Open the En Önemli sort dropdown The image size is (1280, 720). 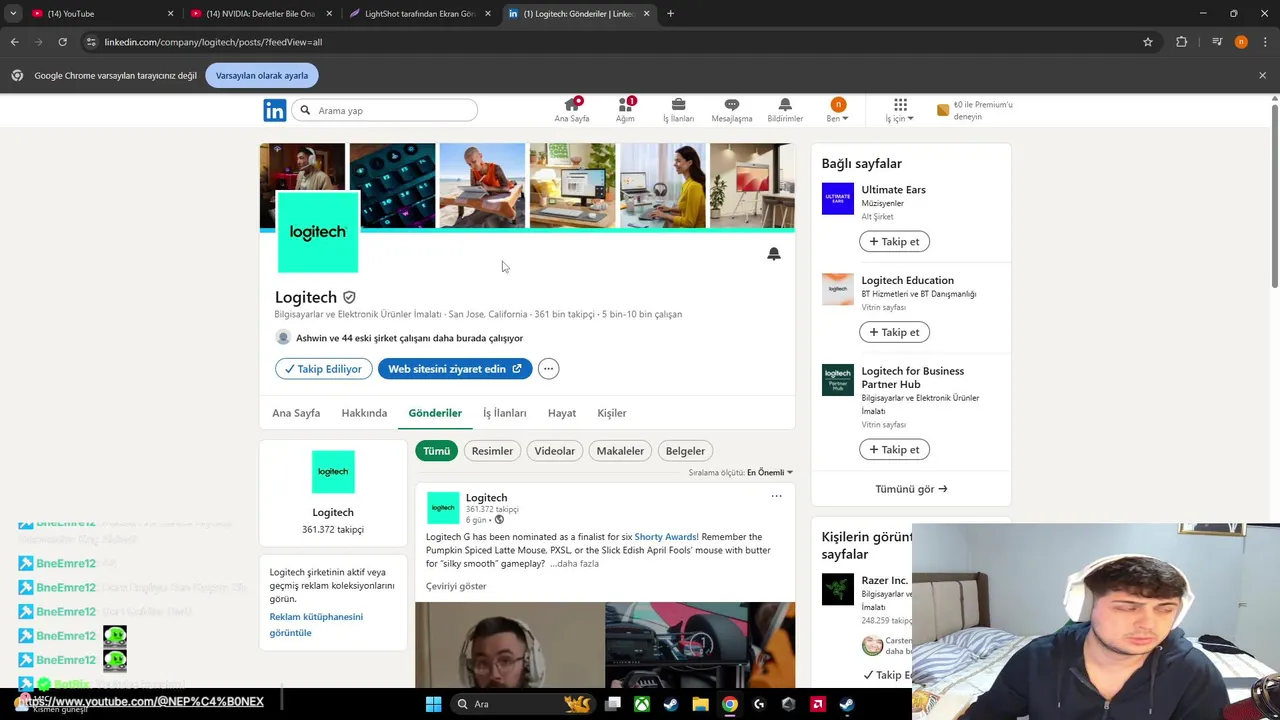tap(770, 472)
